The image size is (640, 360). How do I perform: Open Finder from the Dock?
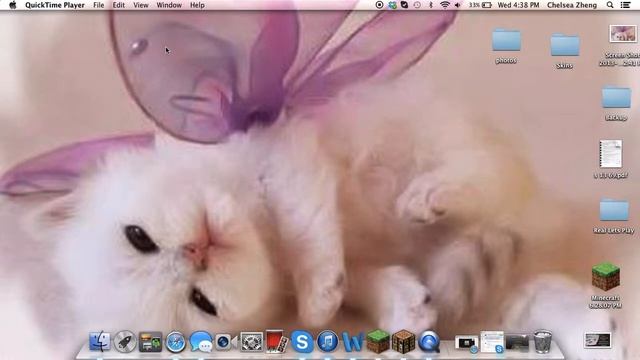click(x=100, y=342)
